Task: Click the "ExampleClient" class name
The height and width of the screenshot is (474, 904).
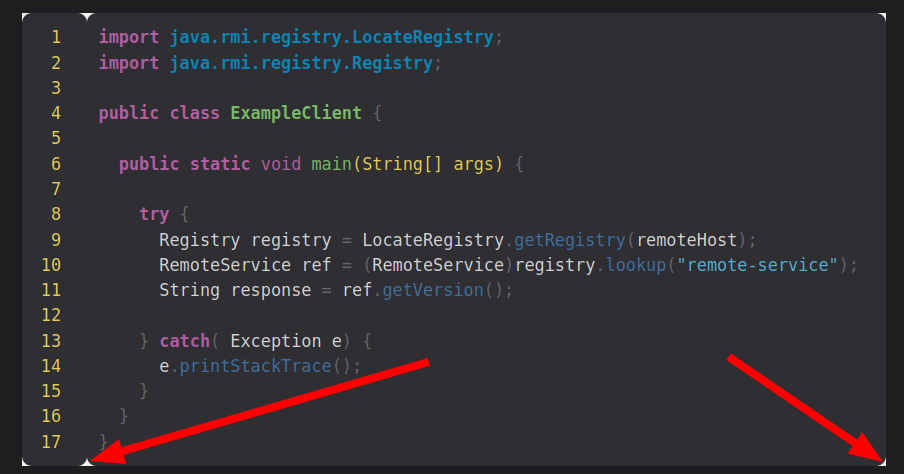Action: [x=296, y=113]
